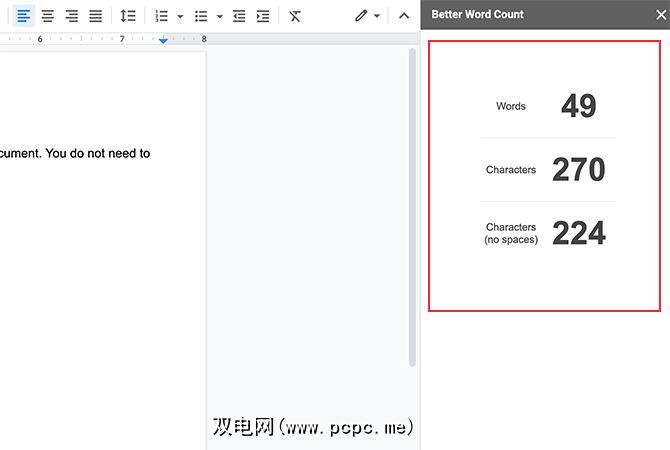Click ruler number 7
This screenshot has height=450, width=670.
point(122,39)
